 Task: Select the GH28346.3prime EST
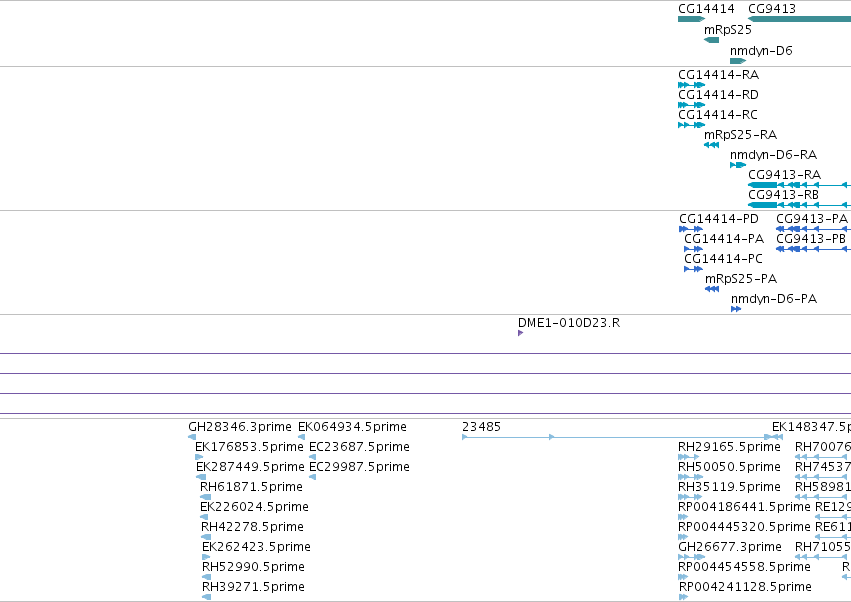click(x=192, y=438)
